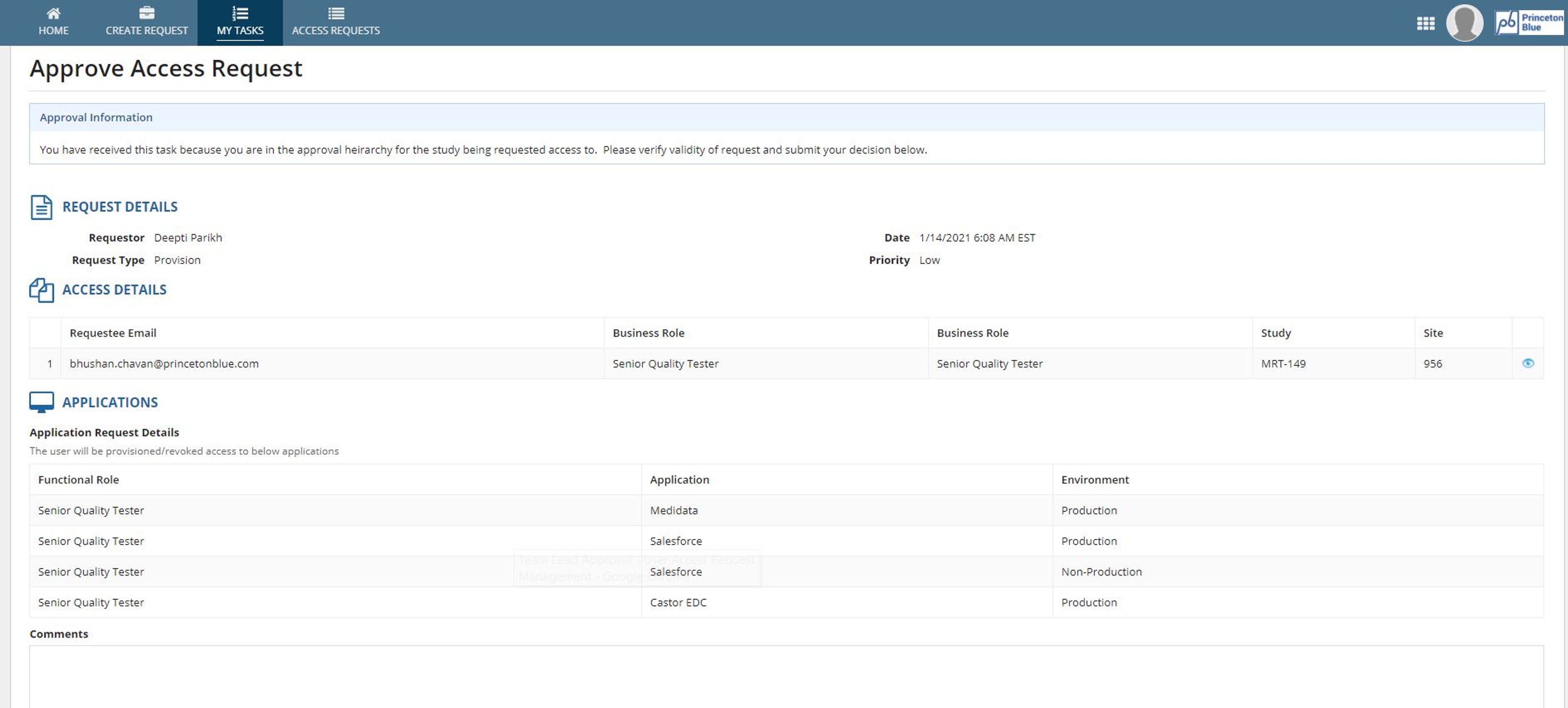The height and width of the screenshot is (708, 1568).
Task: Click row number 1 in access table
Action: pyautogui.click(x=49, y=363)
